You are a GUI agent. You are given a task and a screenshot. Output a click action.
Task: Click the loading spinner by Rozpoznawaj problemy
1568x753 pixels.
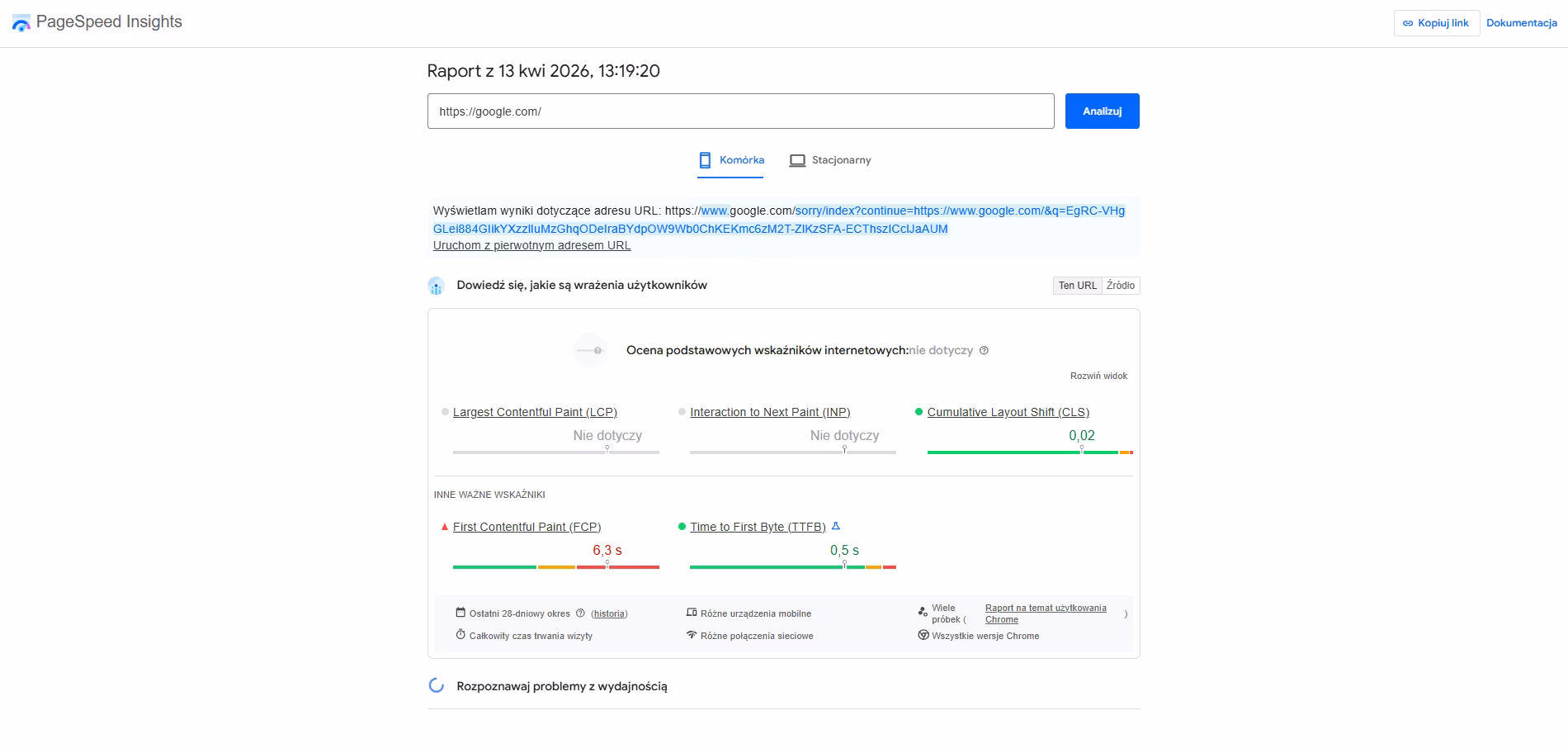[x=437, y=685]
